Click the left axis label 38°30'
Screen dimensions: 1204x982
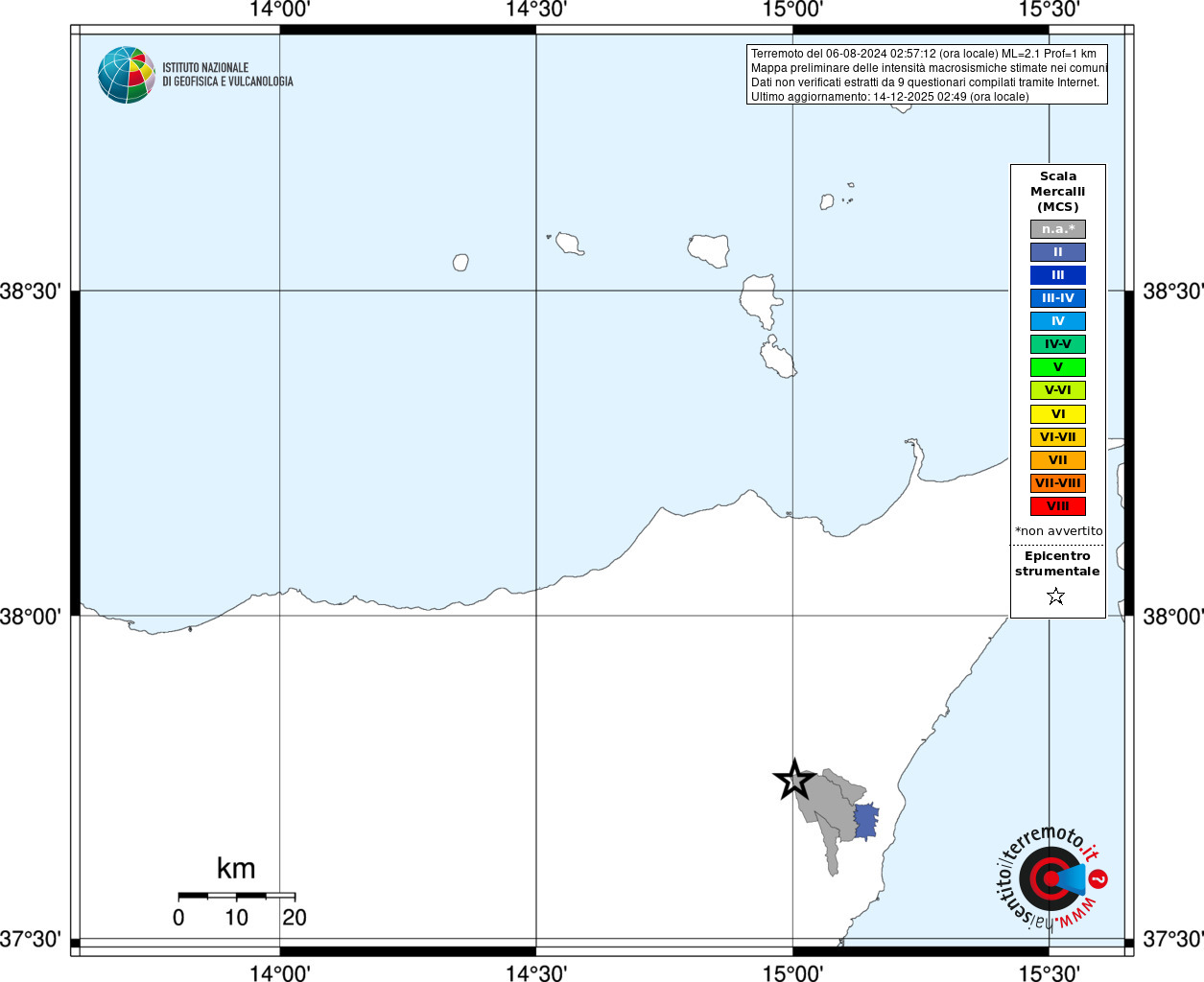[x=31, y=291]
